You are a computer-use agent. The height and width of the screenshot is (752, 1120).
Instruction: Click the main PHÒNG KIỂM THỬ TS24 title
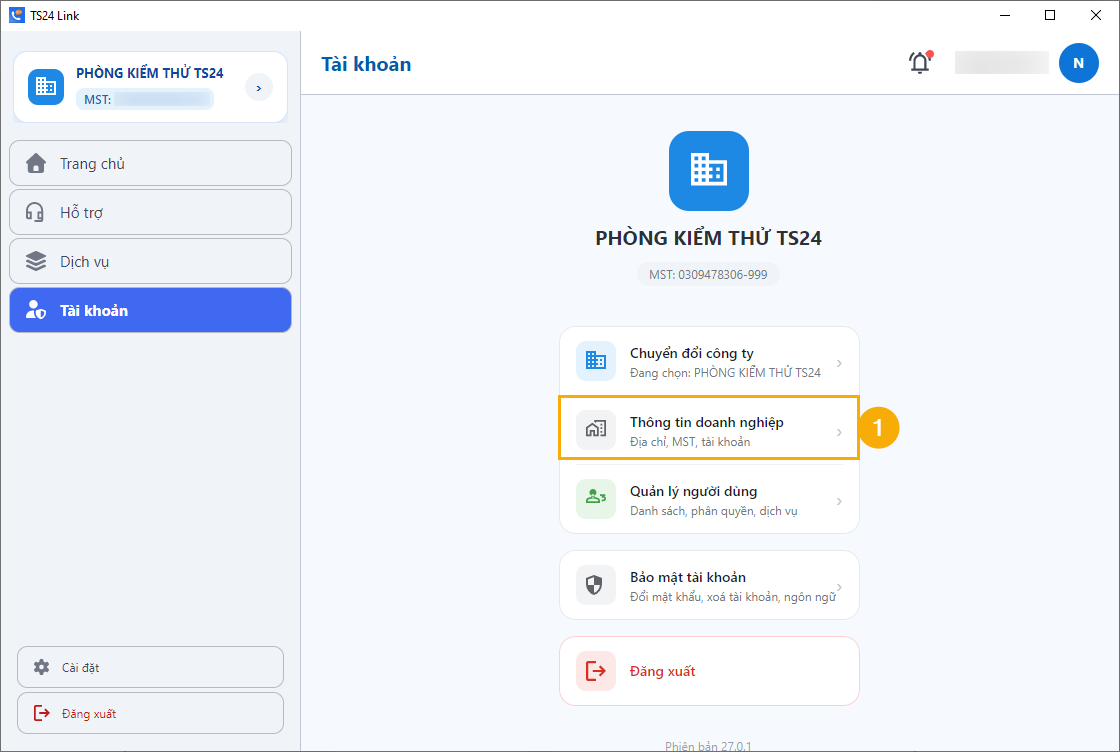point(709,238)
